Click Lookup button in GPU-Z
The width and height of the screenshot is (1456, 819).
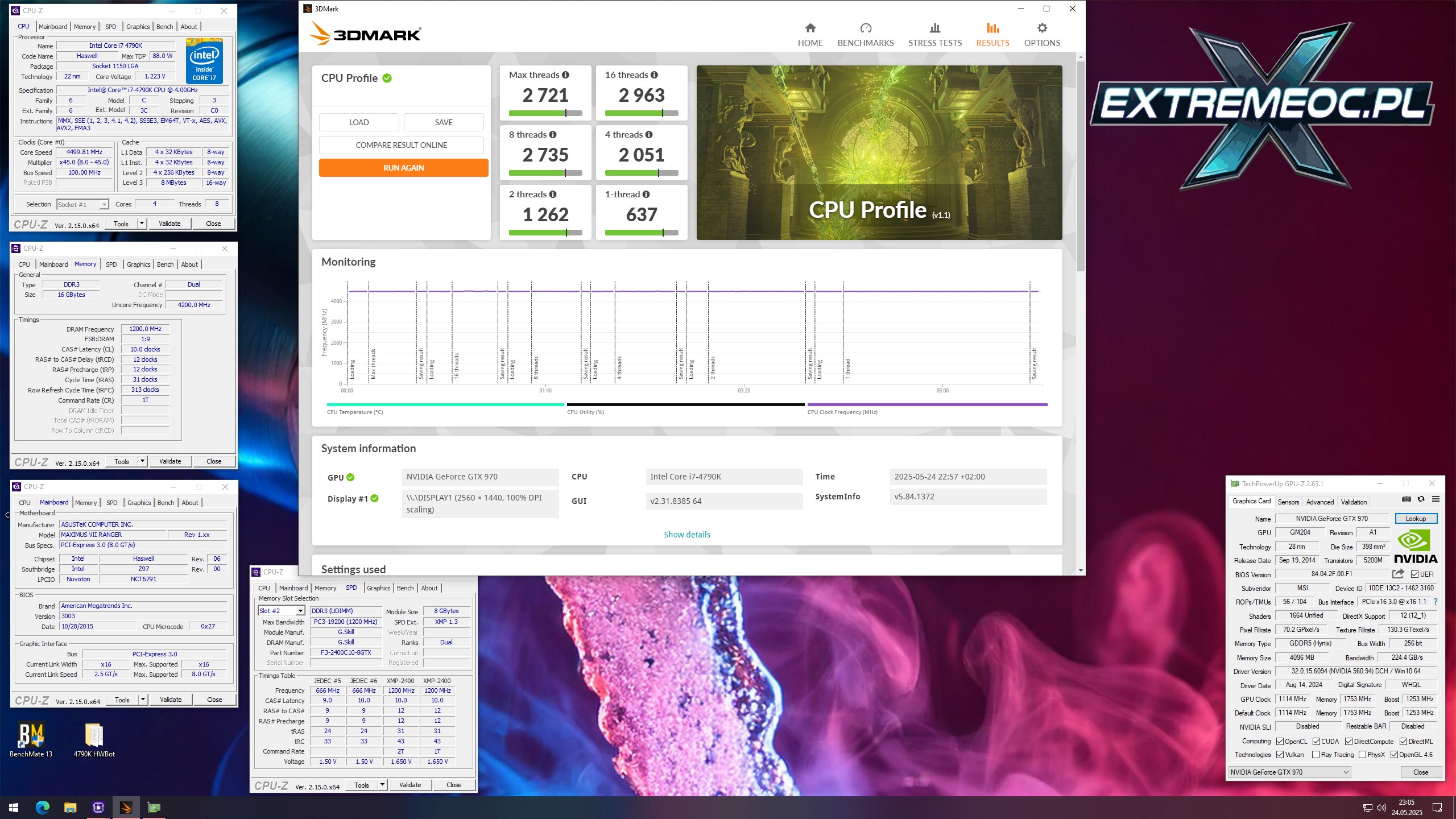click(x=1416, y=519)
